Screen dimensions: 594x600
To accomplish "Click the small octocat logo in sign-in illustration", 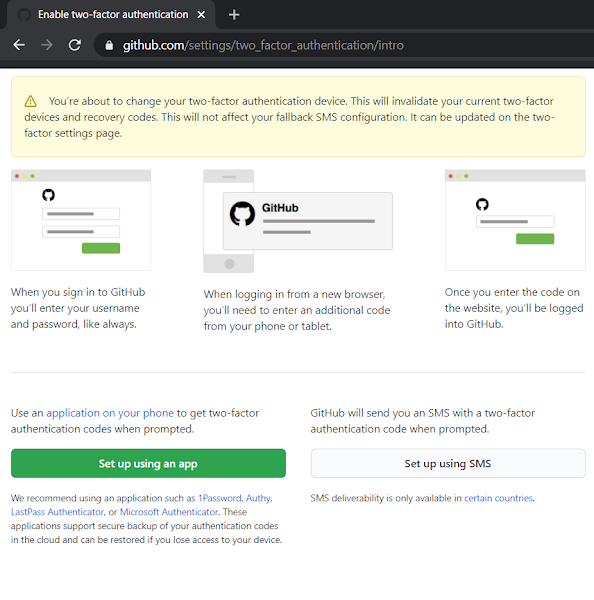I will 48,195.
